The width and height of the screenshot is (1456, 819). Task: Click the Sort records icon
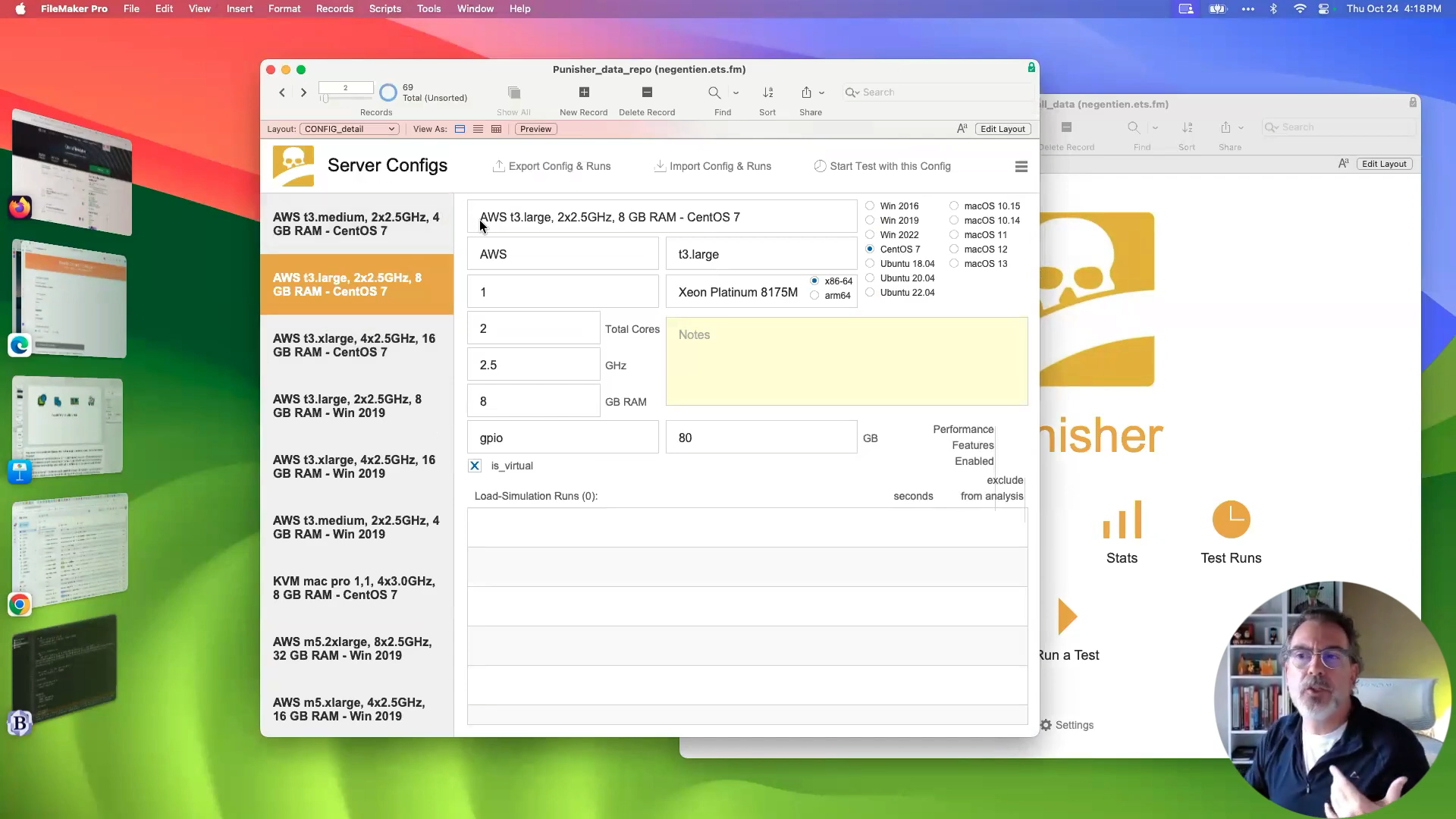click(x=767, y=93)
